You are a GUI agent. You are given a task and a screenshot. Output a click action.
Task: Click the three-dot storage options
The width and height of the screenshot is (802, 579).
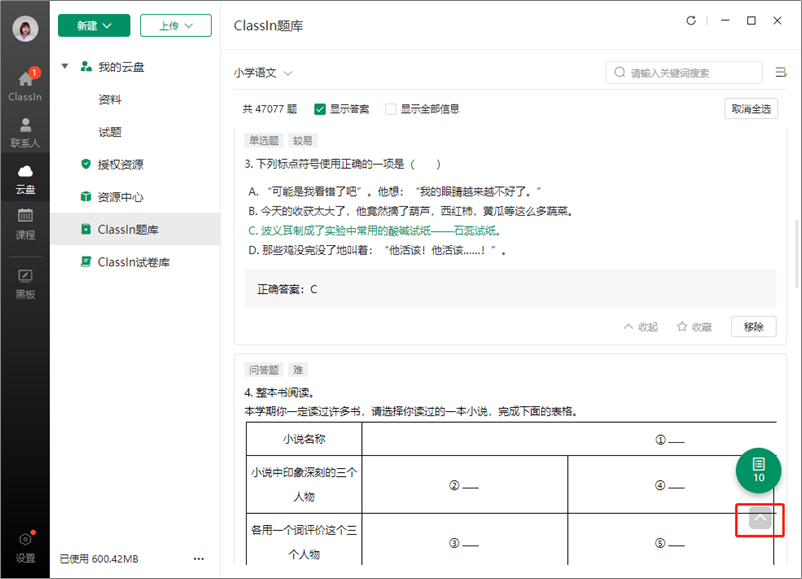(199, 559)
